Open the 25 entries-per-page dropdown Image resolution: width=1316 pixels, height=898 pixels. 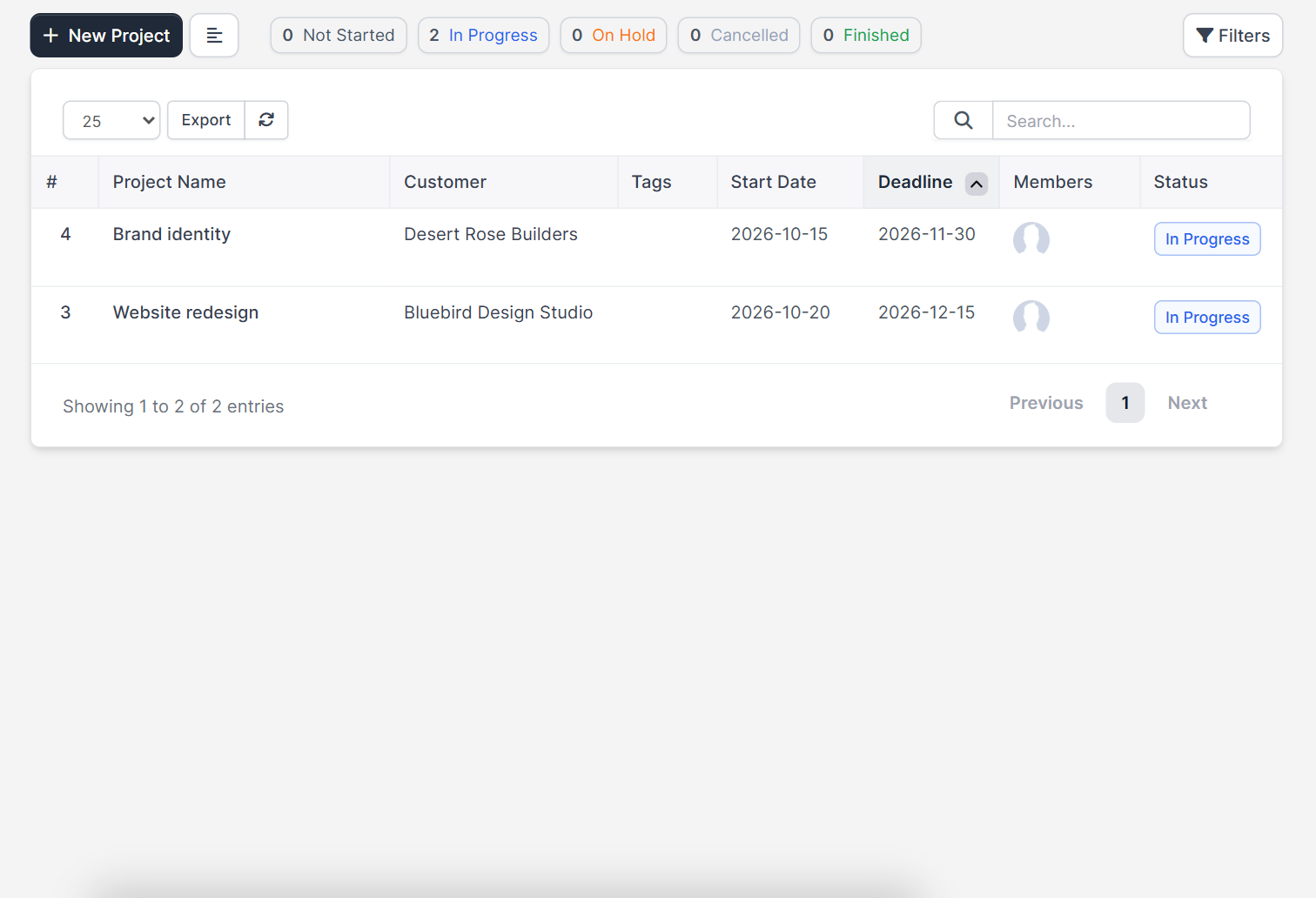click(x=111, y=120)
